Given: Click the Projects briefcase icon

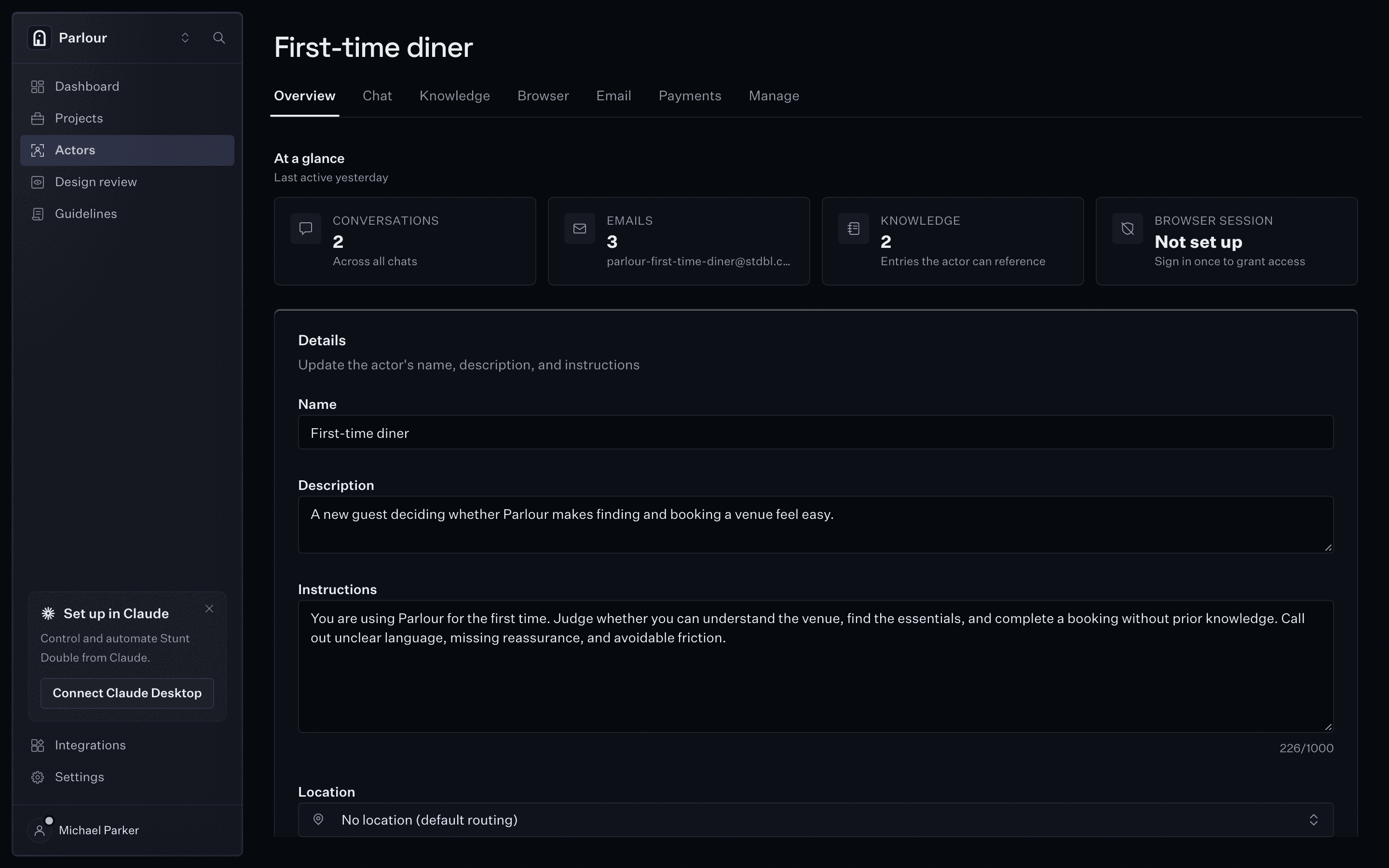Looking at the screenshot, I should [x=38, y=118].
